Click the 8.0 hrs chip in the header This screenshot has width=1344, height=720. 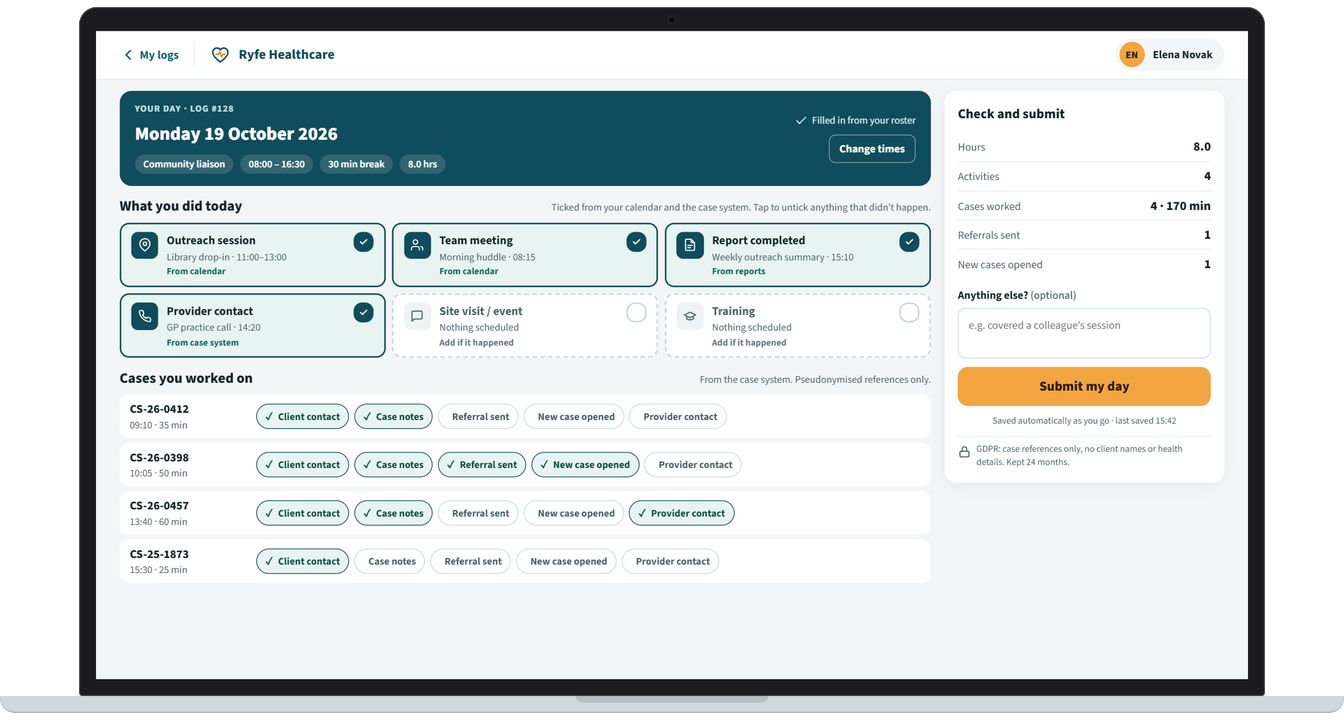coord(422,164)
